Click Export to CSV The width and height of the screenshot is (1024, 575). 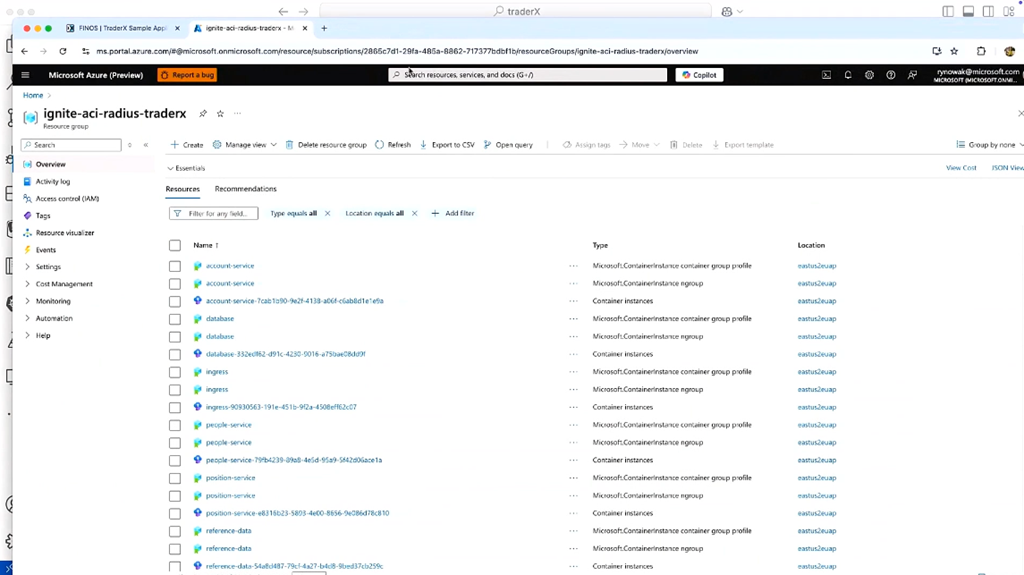point(447,145)
